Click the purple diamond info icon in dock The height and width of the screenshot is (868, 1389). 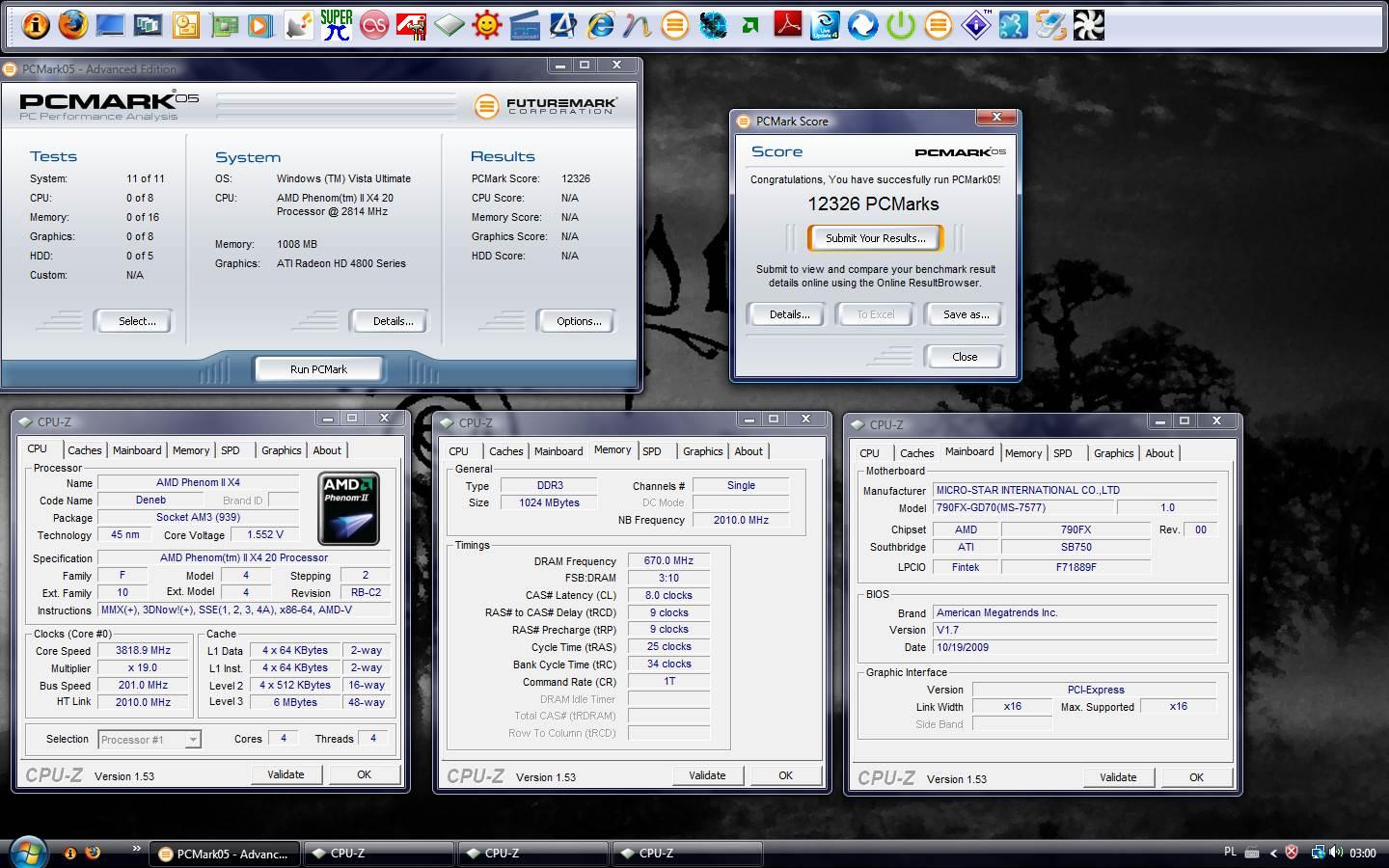pyautogui.click(x=975, y=25)
